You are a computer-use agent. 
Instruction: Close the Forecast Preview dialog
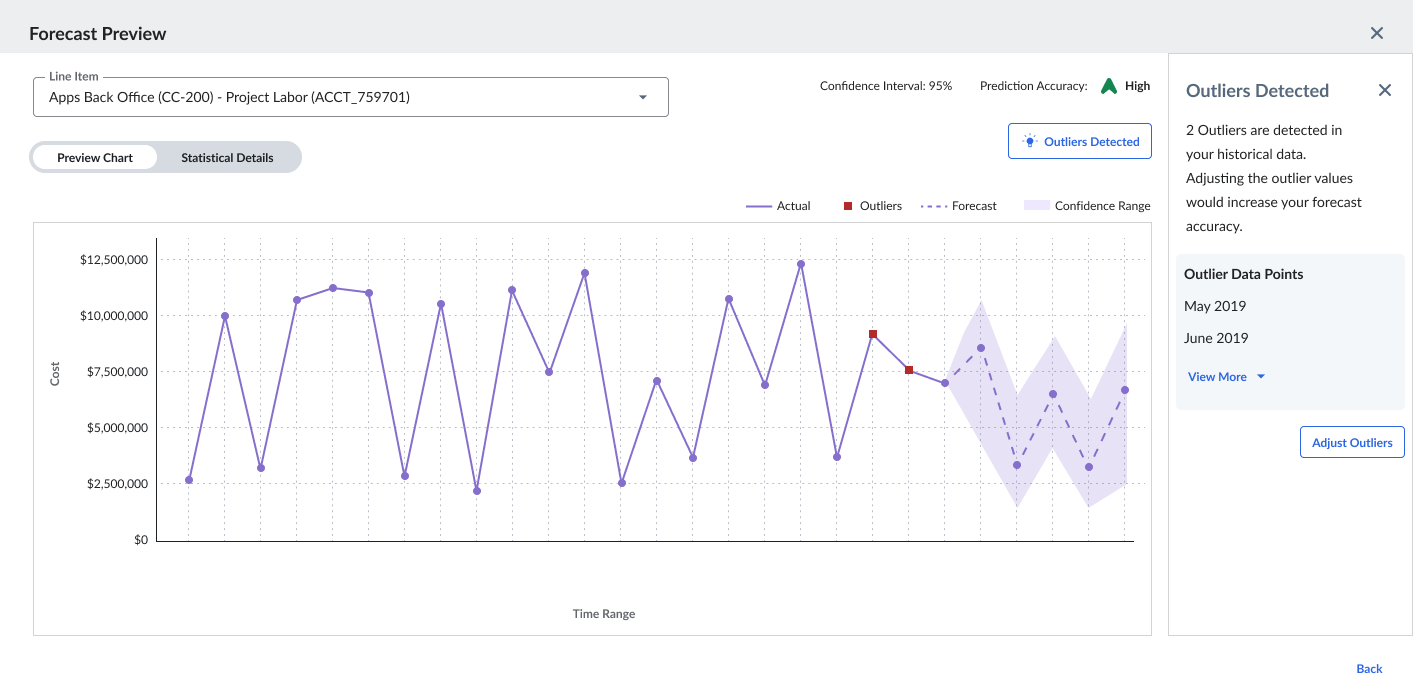1377,33
